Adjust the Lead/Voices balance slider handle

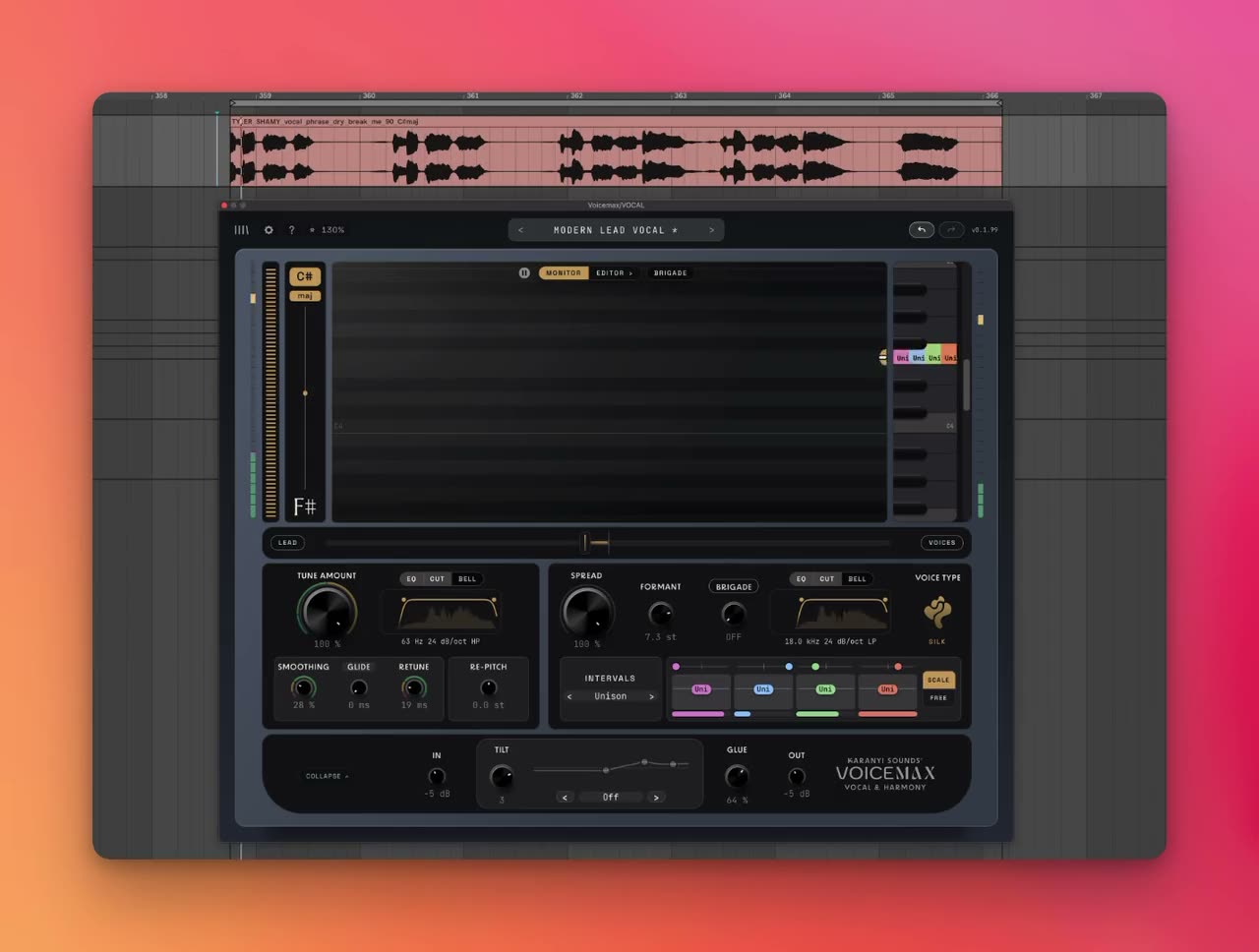[x=584, y=543]
